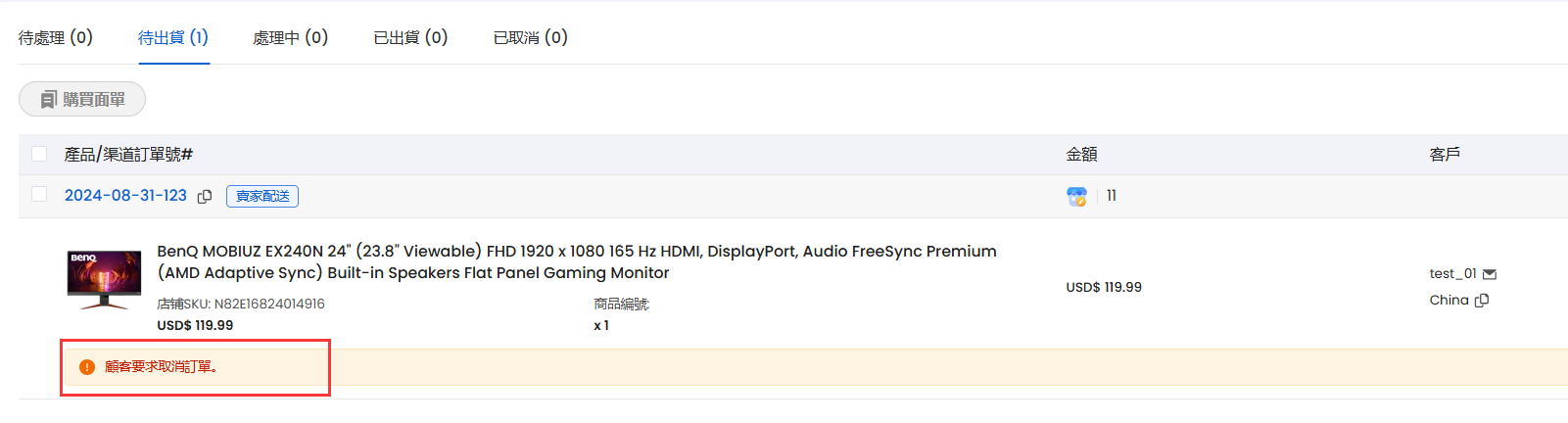This screenshot has height=423, width=1568.
Task: Open order link 2024-08-31-123
Action: point(125,196)
